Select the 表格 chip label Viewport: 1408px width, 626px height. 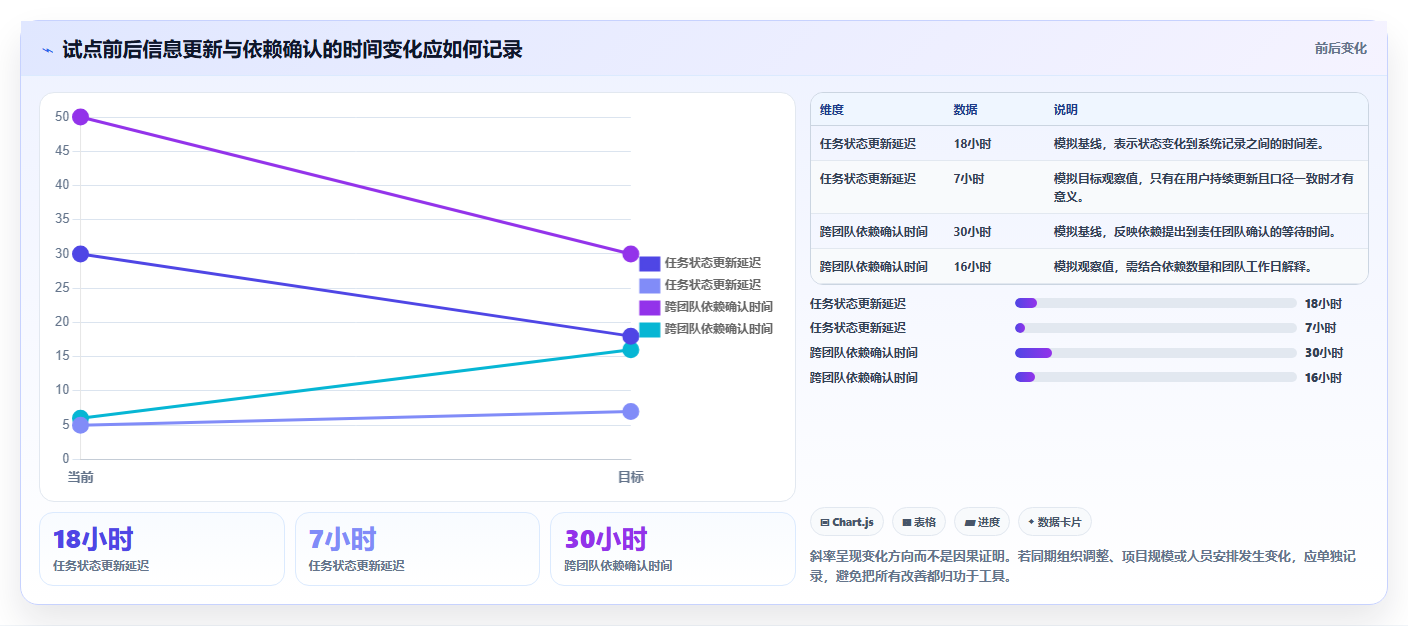925,522
